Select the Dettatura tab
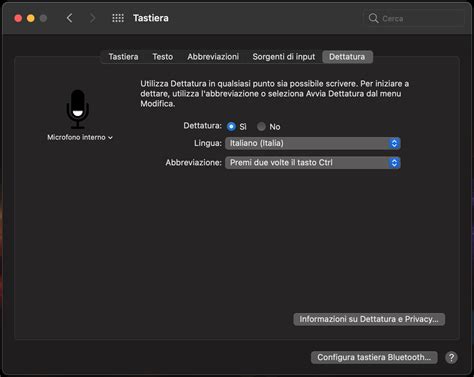The image size is (474, 377). point(347,57)
